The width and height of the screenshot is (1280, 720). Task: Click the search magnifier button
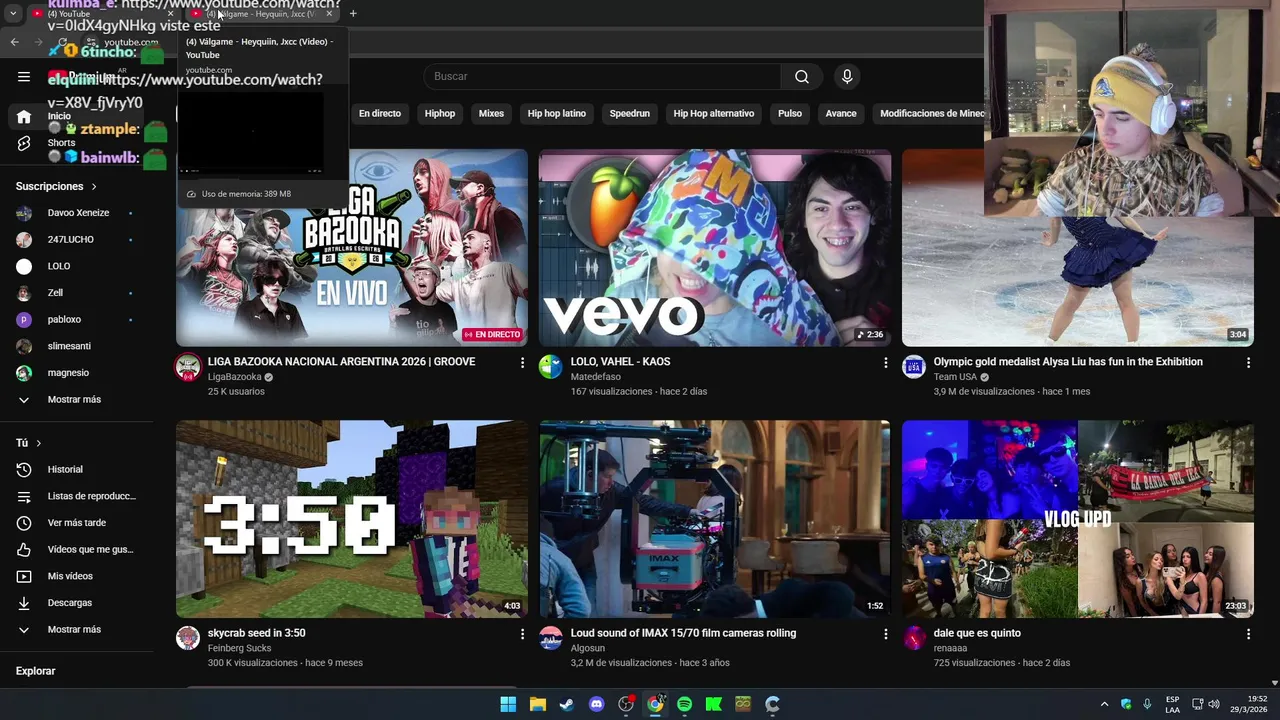pyautogui.click(x=802, y=77)
